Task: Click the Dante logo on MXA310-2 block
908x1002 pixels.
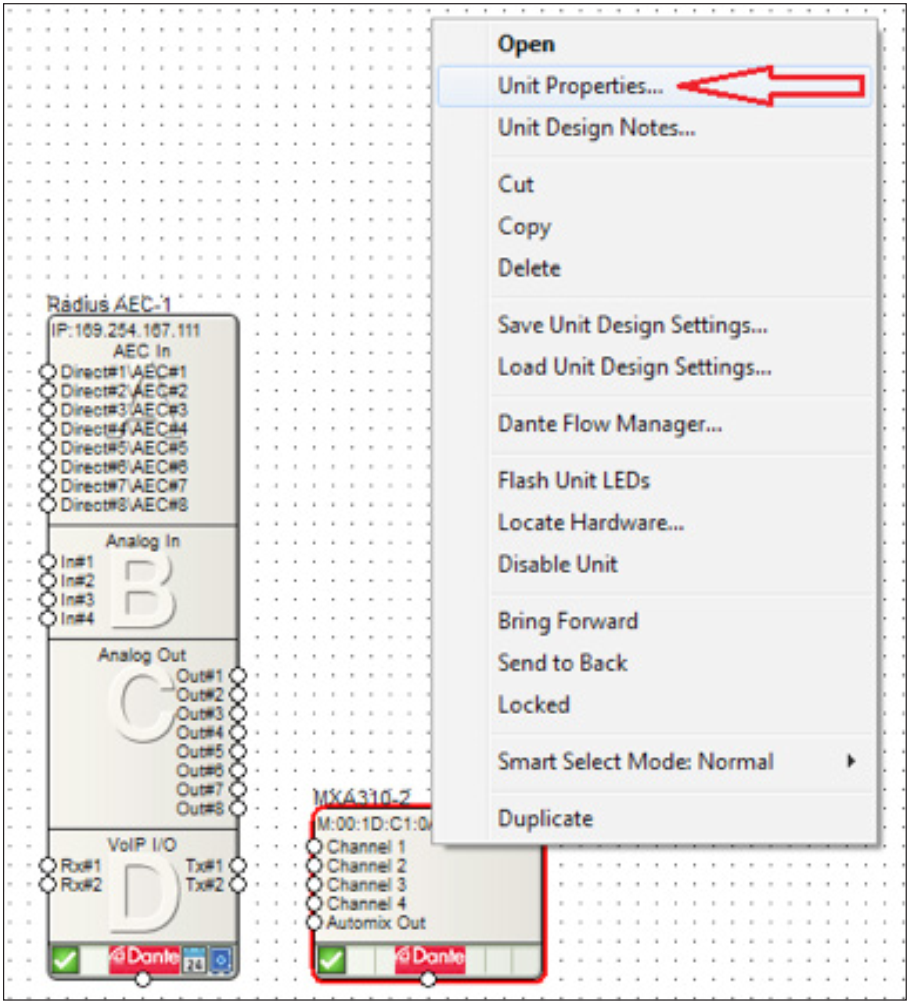Action: pyautogui.click(x=429, y=957)
